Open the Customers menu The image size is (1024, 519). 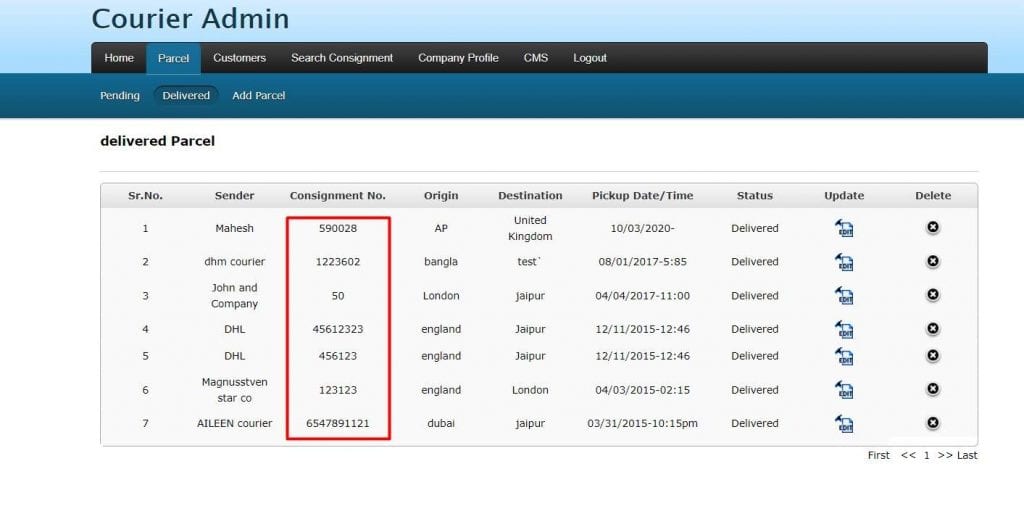(239, 58)
